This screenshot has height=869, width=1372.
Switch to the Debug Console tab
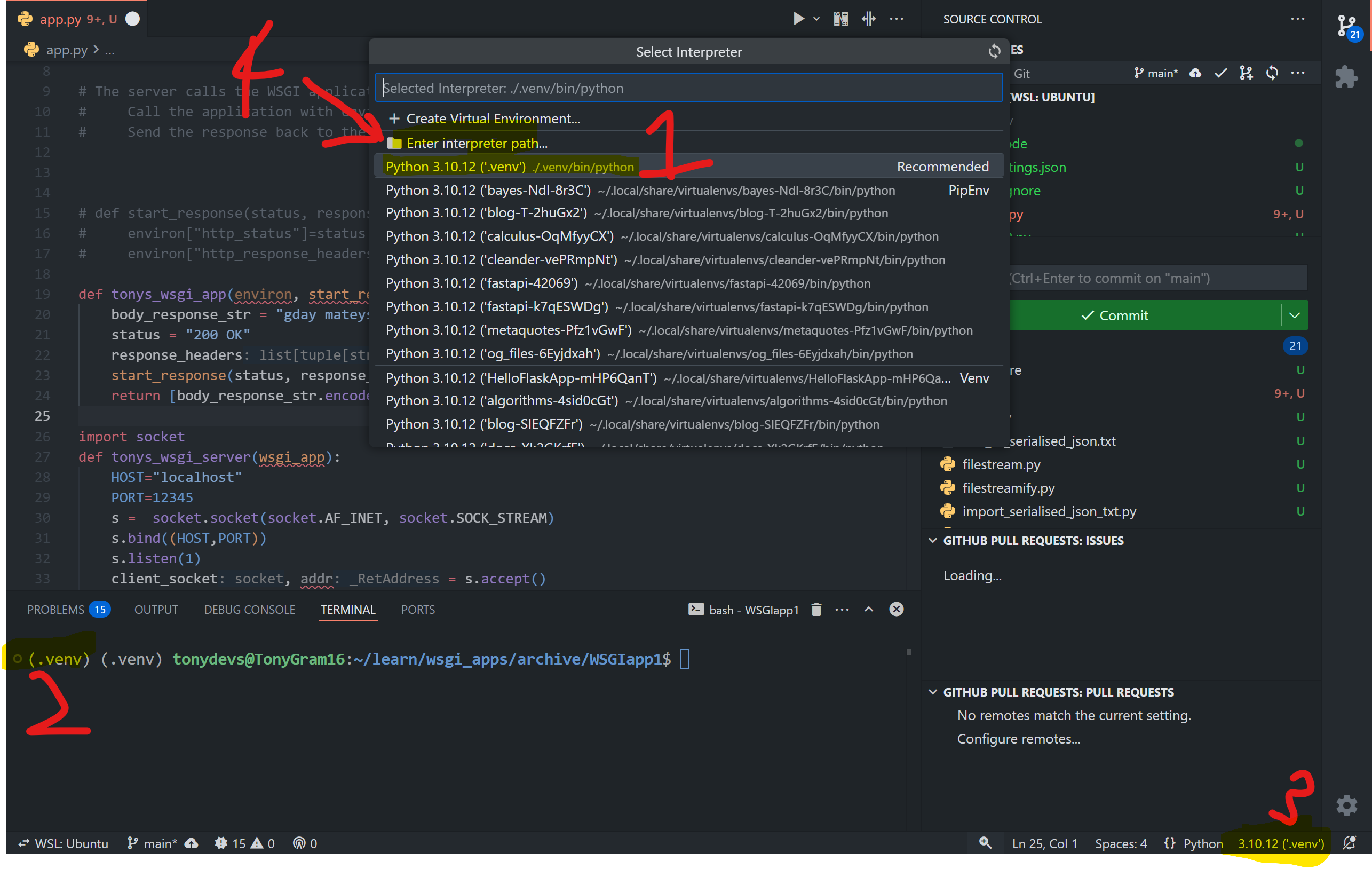249,609
